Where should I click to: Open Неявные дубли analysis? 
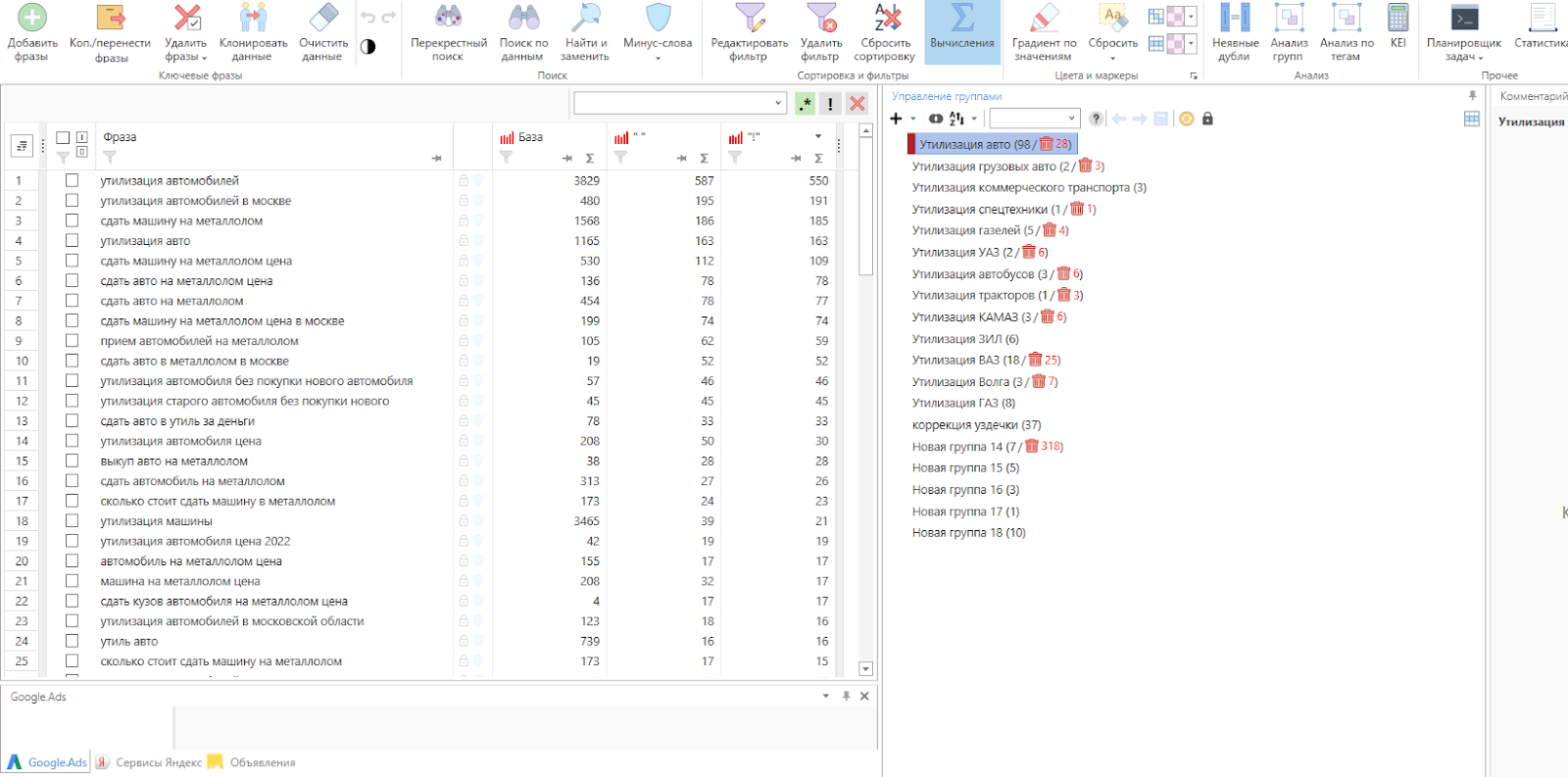coord(1234,18)
